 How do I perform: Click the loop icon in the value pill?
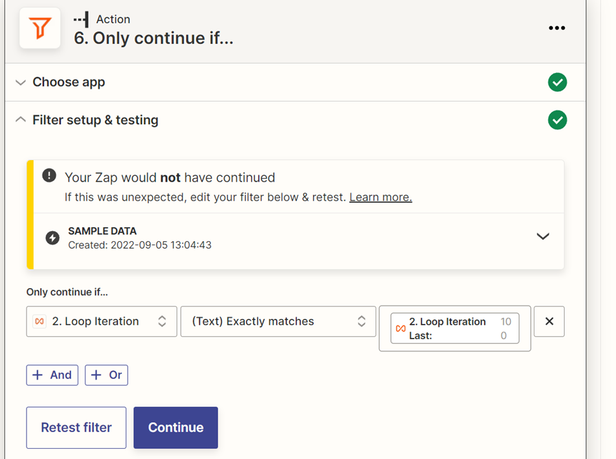coord(399,328)
